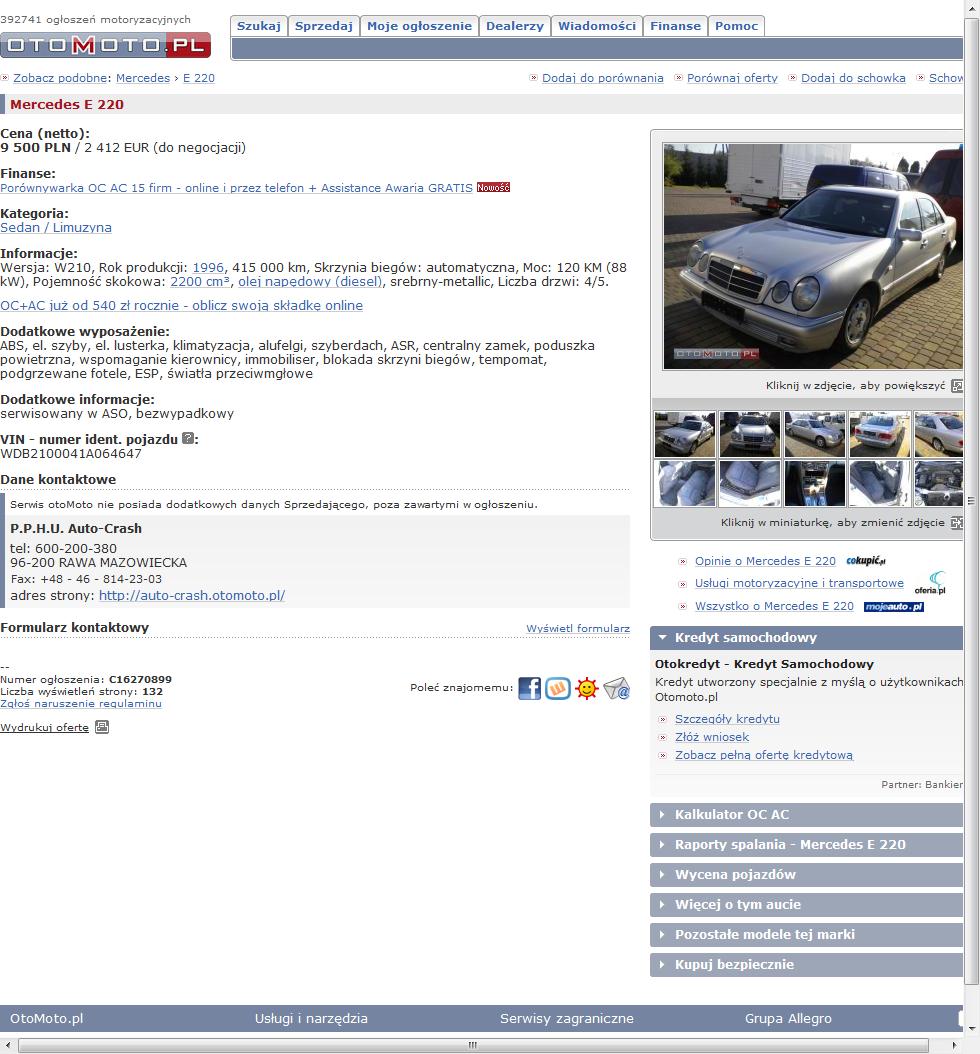The height and width of the screenshot is (1054, 980).
Task: Click the mojeauto.pl logo
Action: [x=894, y=606]
